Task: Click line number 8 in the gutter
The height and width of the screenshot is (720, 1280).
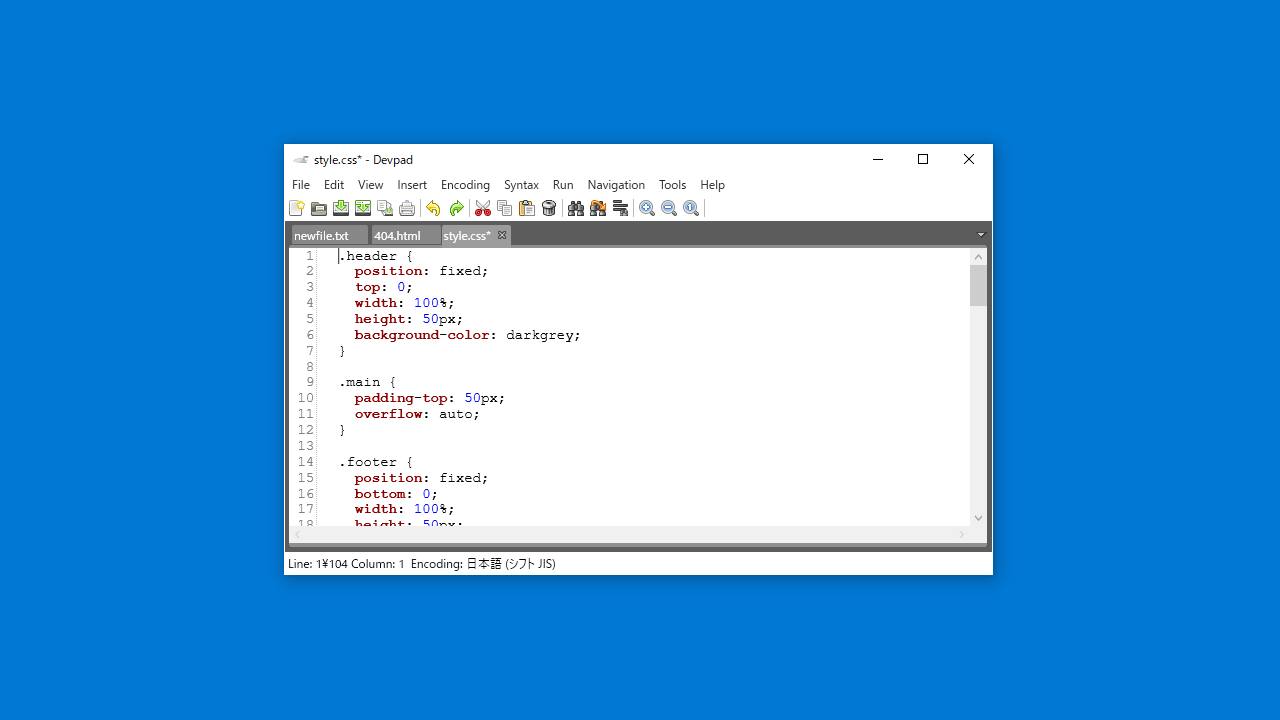Action: click(310, 367)
